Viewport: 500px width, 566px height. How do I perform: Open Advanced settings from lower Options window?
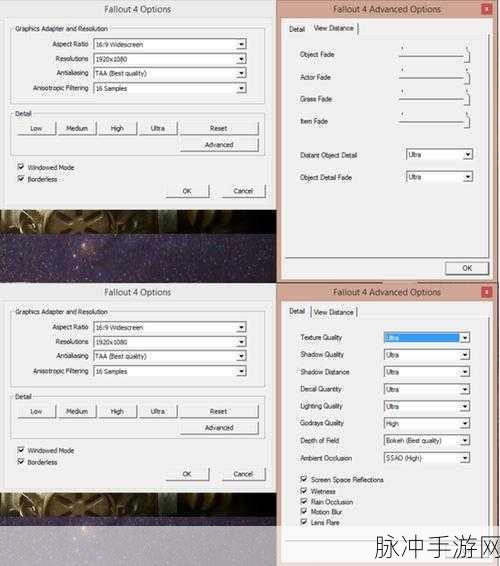click(219, 428)
